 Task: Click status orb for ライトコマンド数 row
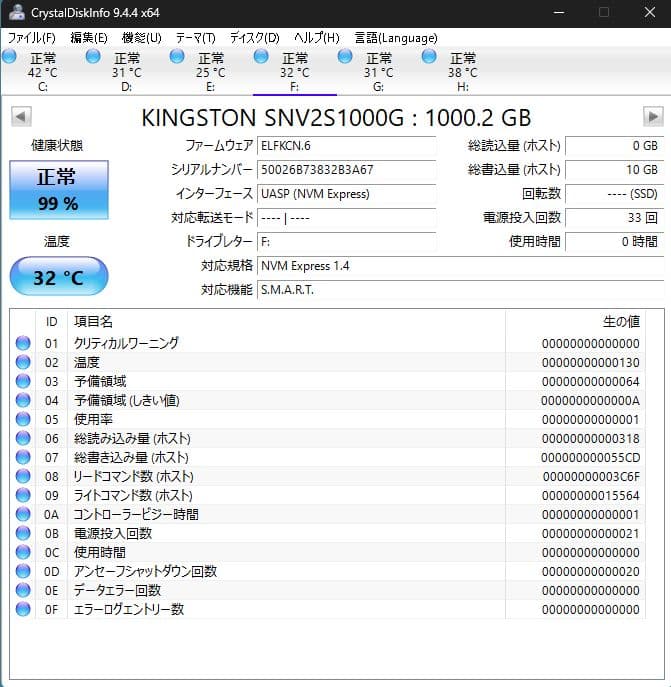(x=23, y=495)
